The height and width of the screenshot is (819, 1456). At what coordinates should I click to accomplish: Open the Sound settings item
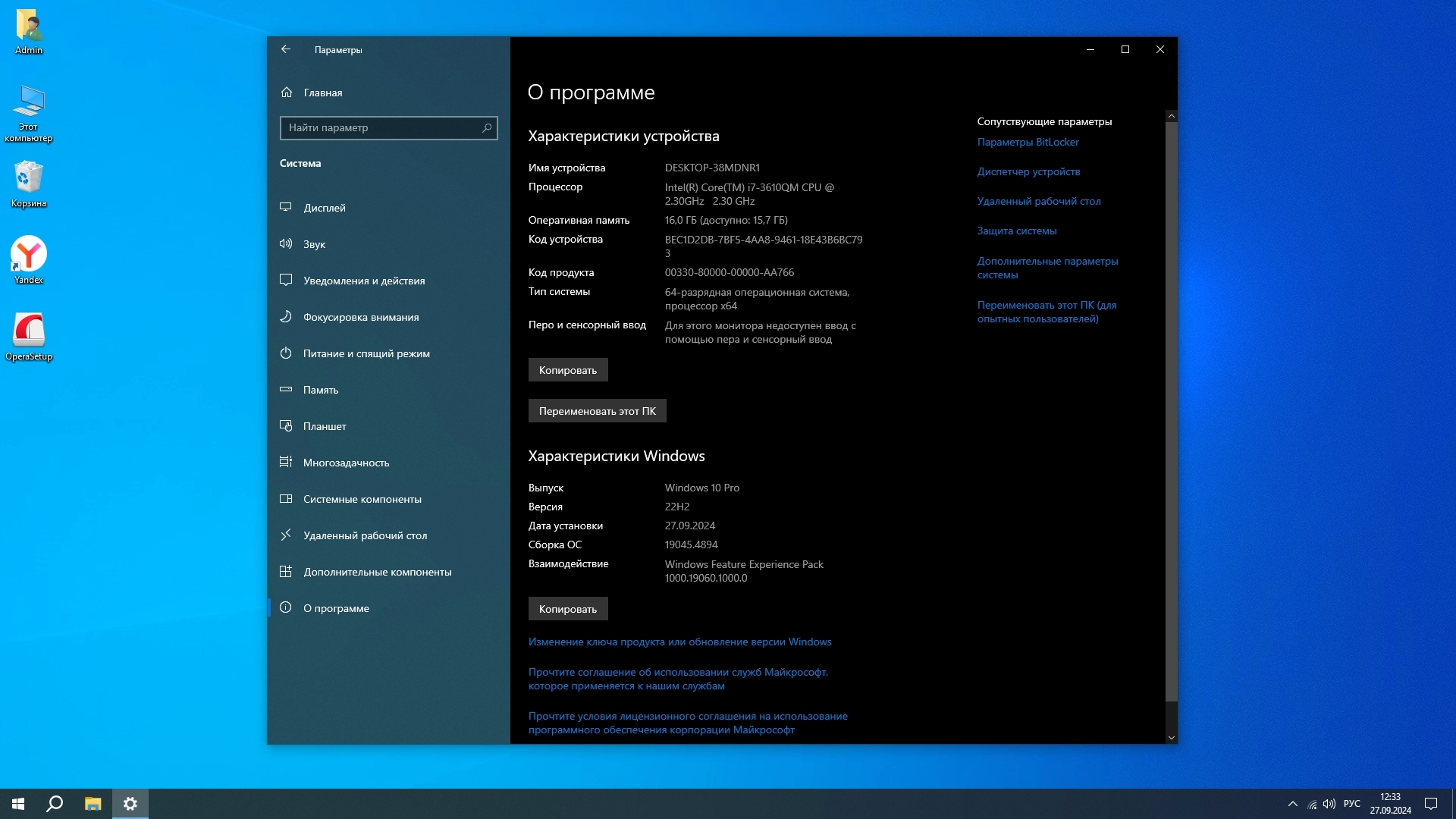click(x=314, y=244)
